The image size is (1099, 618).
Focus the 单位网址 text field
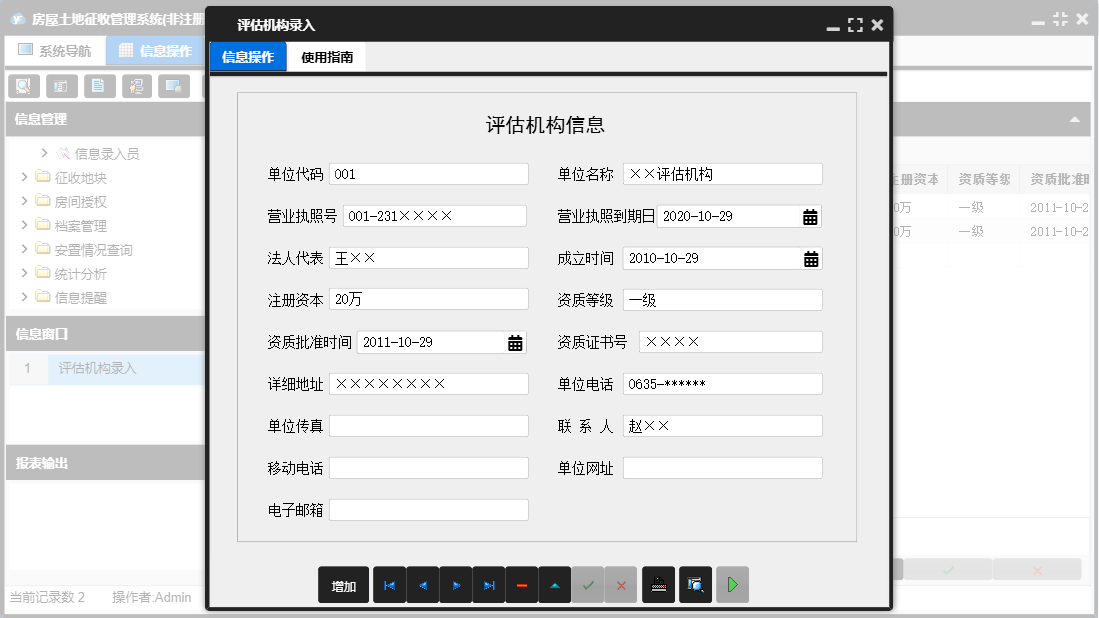722,469
